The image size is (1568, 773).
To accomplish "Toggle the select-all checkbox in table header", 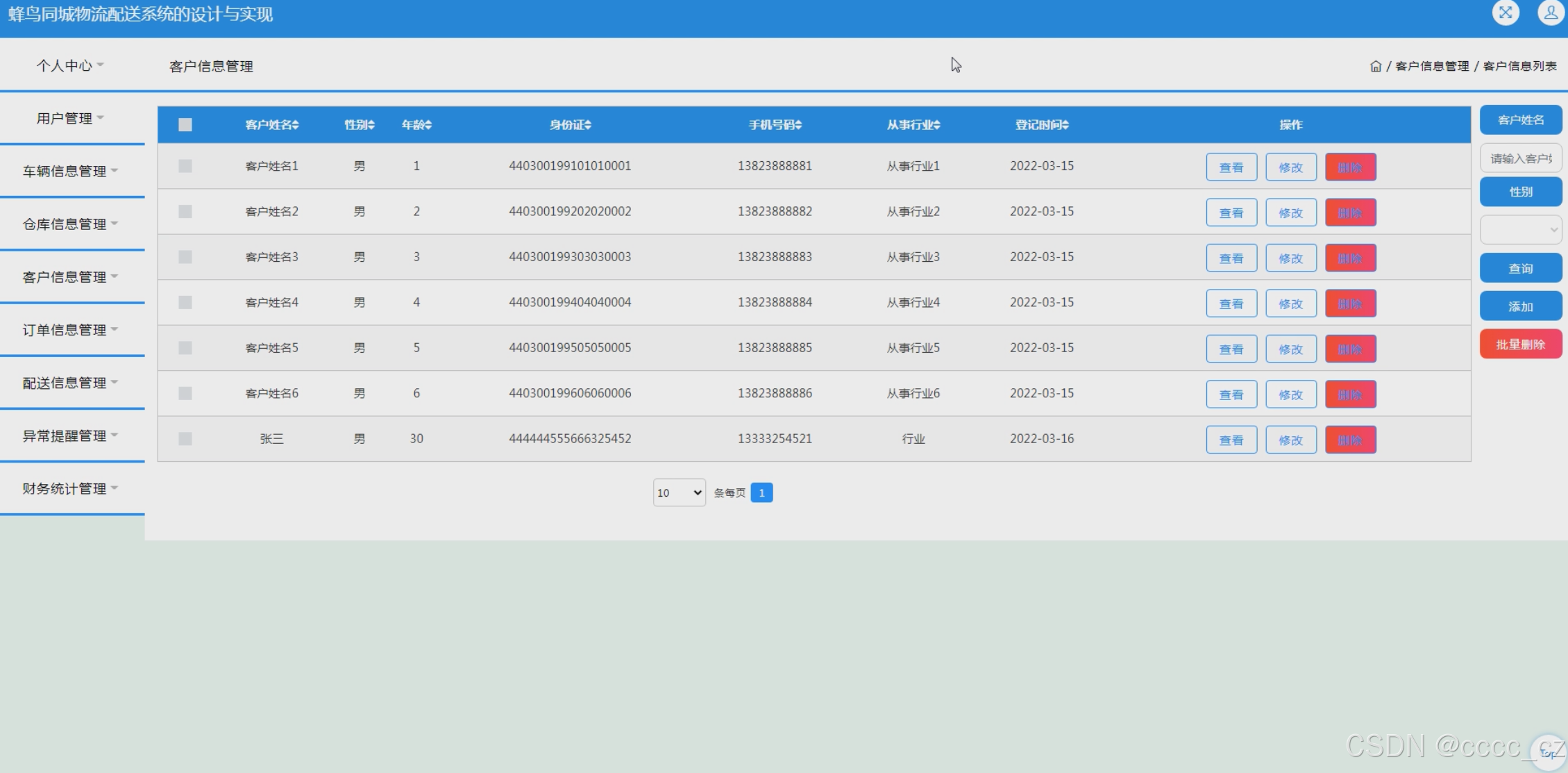I will click(x=185, y=125).
